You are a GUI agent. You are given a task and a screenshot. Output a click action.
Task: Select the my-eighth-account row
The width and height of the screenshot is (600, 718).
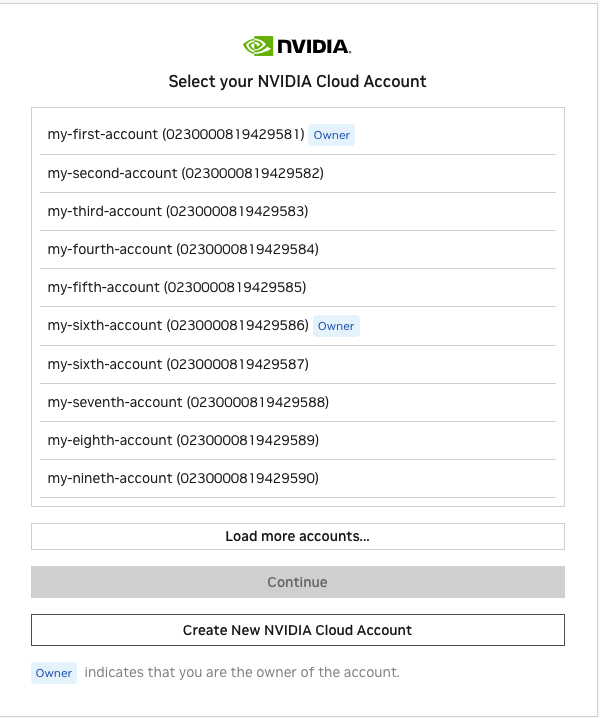point(183,440)
